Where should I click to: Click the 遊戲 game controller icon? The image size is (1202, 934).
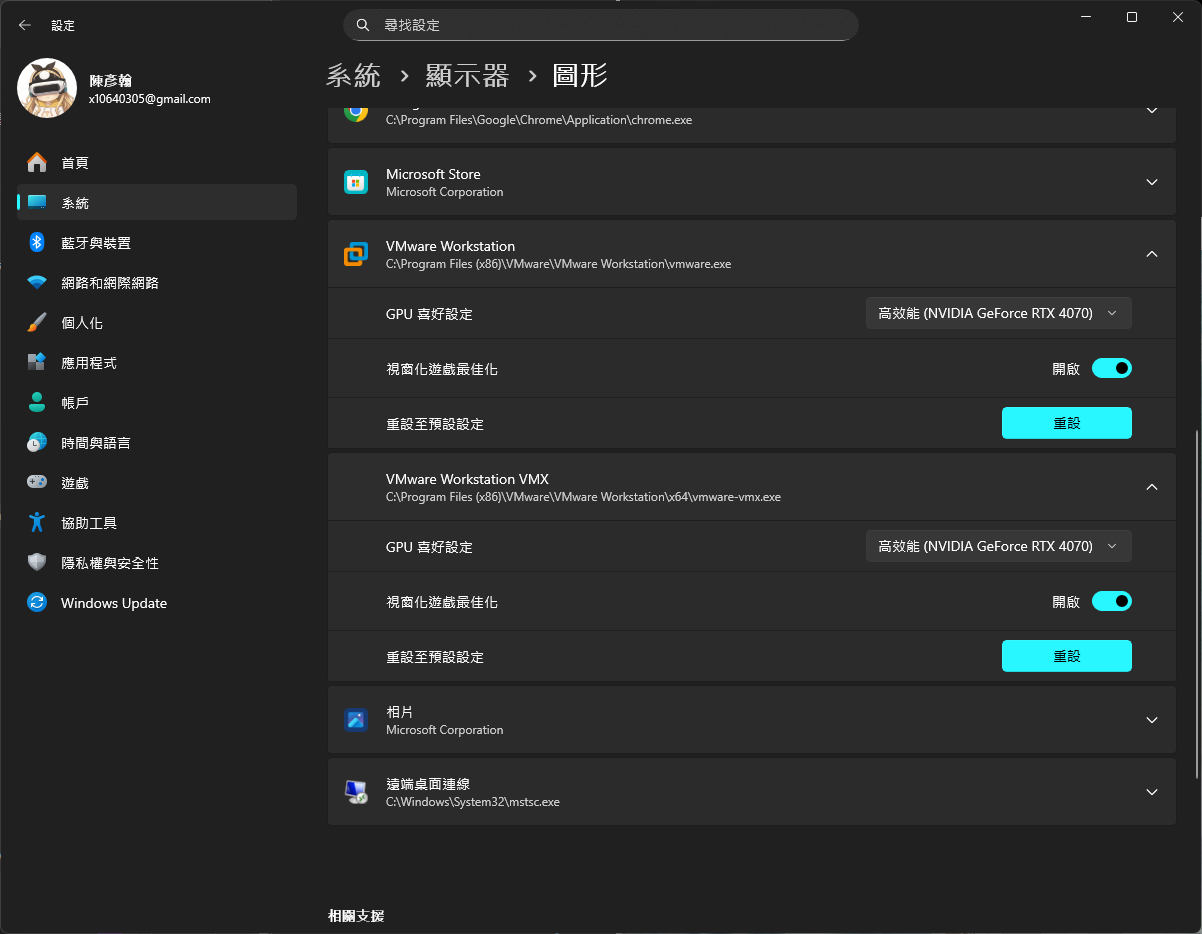pos(37,482)
